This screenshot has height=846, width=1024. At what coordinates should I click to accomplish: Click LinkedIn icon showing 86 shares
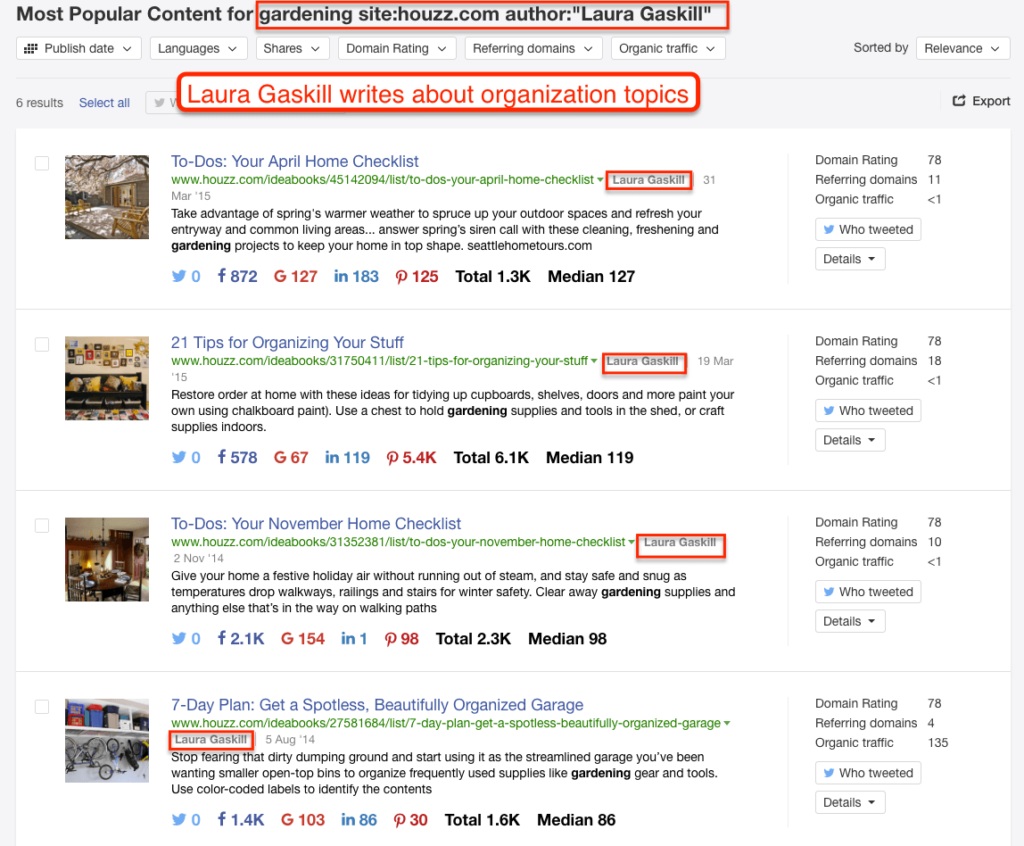pos(348,819)
